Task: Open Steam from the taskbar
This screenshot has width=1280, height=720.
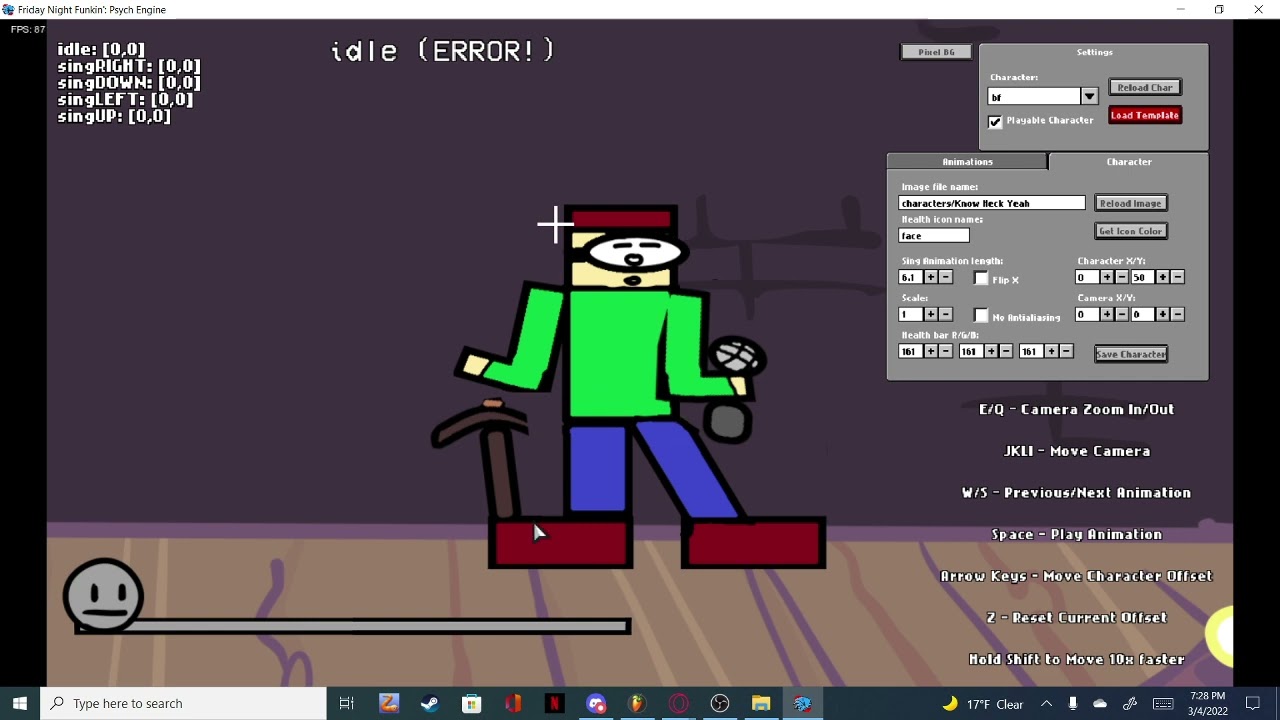Action: point(430,703)
